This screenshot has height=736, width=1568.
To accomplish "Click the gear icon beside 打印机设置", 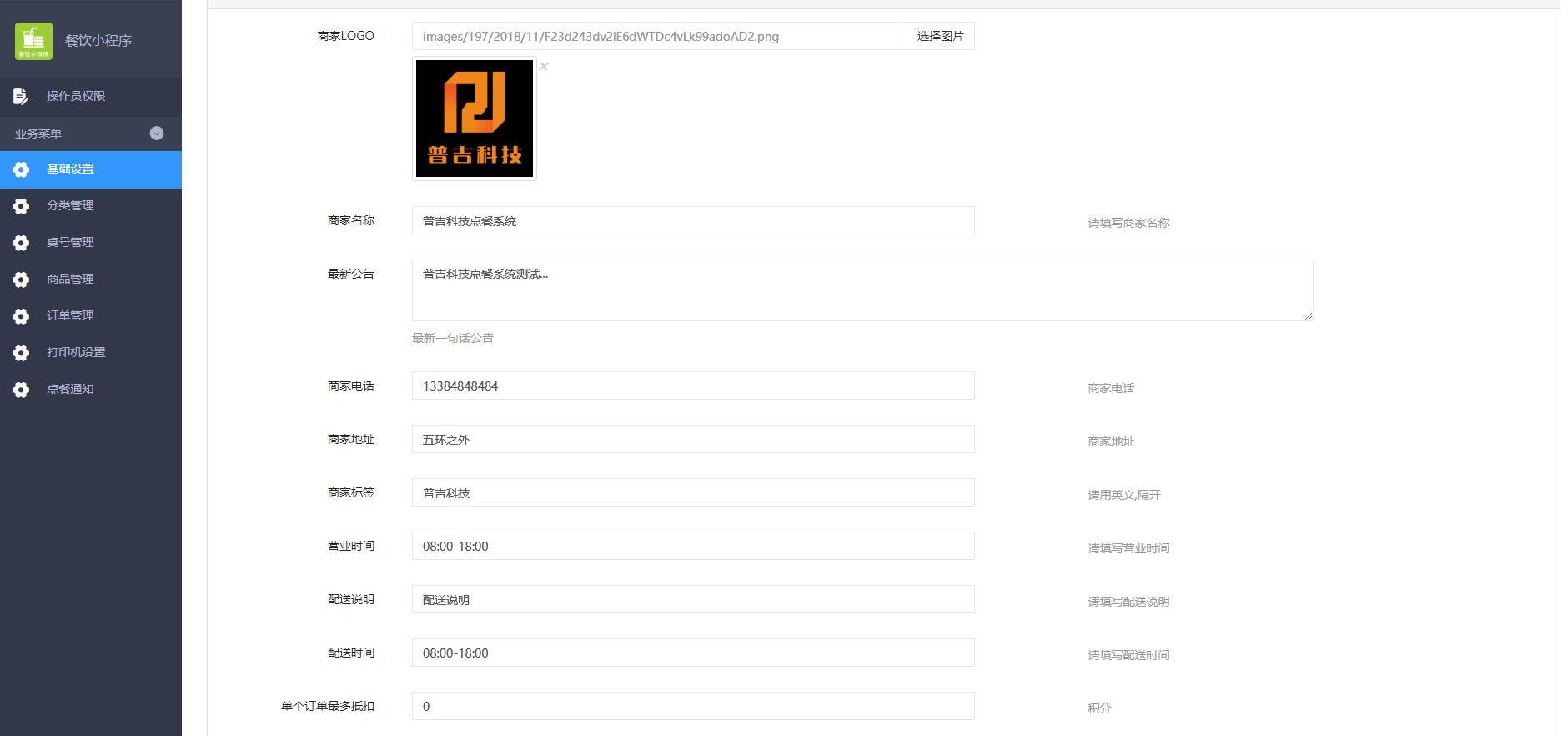I will pos(21,353).
